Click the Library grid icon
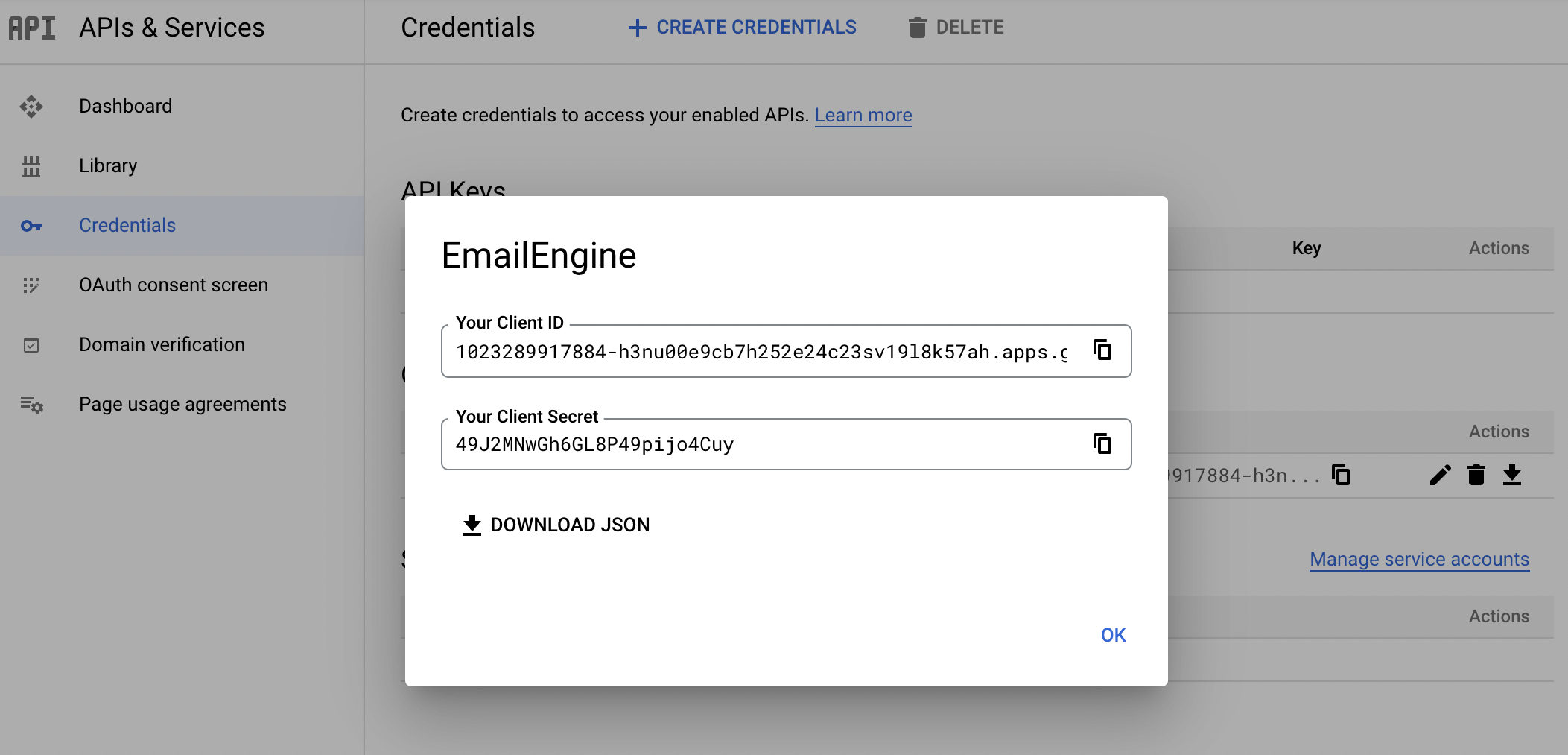Viewport: 1568px width, 755px height. (x=31, y=165)
